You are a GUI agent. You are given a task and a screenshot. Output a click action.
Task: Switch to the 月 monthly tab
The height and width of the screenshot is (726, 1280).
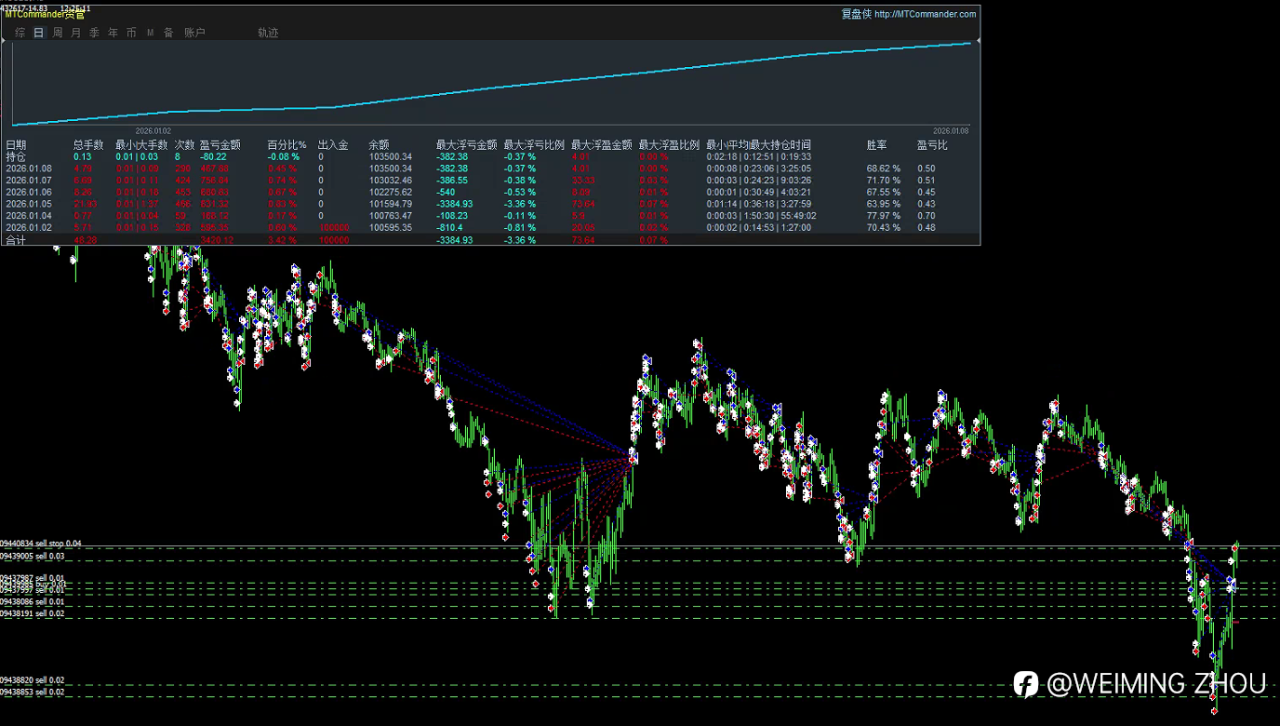76,33
